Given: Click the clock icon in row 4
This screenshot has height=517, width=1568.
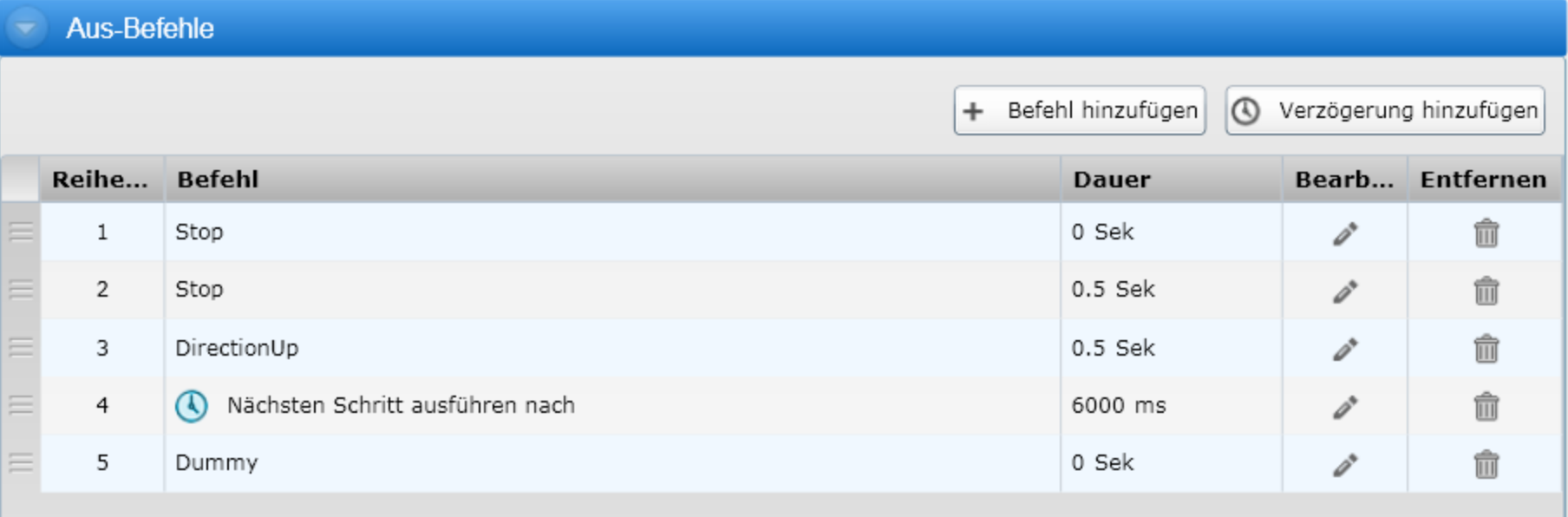Looking at the screenshot, I should pyautogui.click(x=192, y=405).
